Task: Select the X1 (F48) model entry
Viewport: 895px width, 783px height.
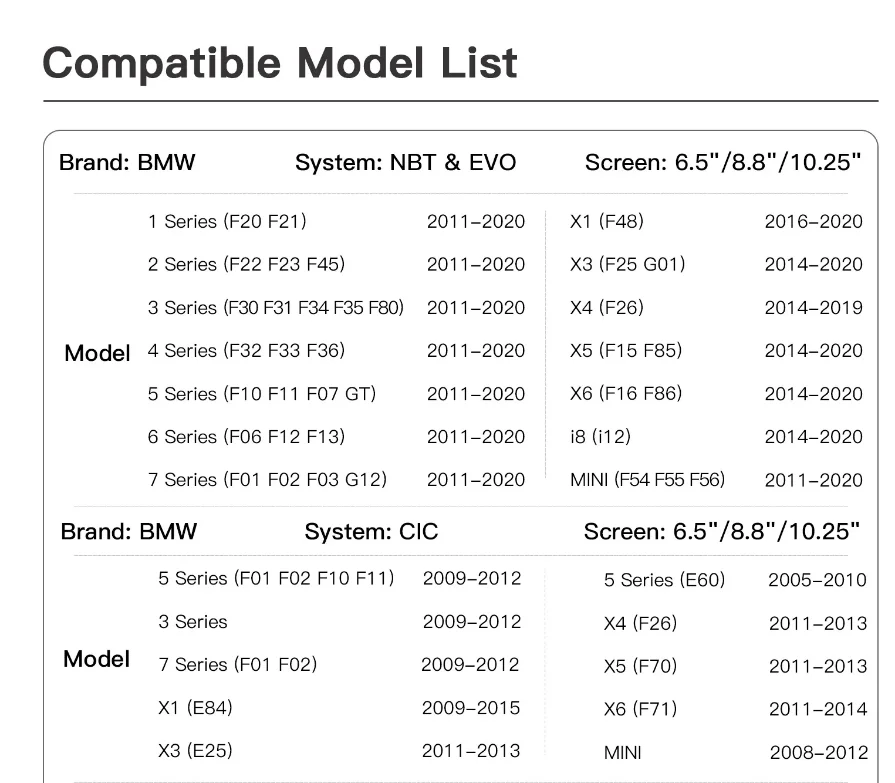Action: [x=607, y=221]
